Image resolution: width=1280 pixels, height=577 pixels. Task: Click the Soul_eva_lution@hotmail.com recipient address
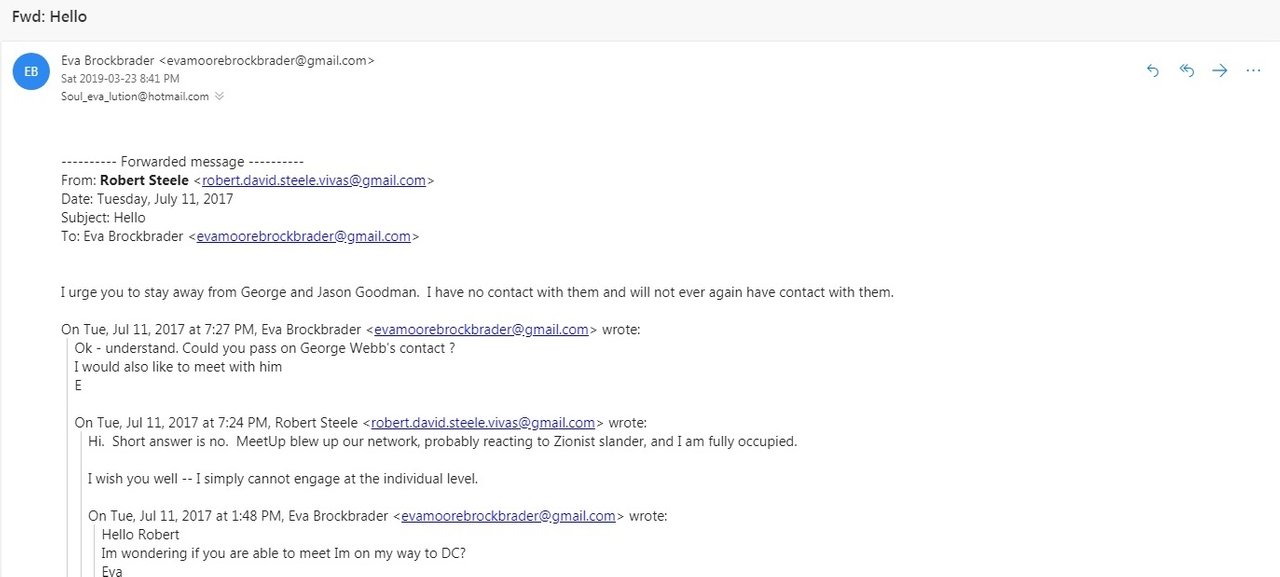135,97
